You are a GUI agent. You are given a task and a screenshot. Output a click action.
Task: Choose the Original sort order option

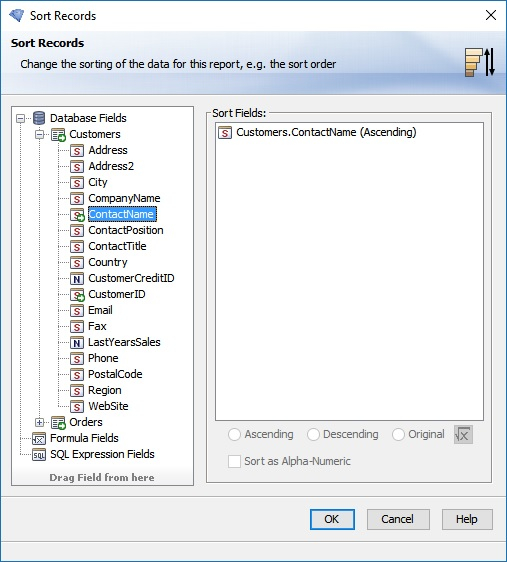click(x=398, y=434)
